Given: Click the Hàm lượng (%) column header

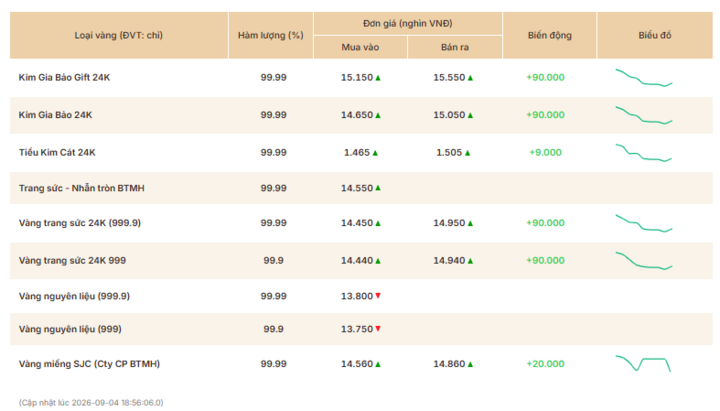Looking at the screenshot, I should pyautogui.click(x=270, y=35).
